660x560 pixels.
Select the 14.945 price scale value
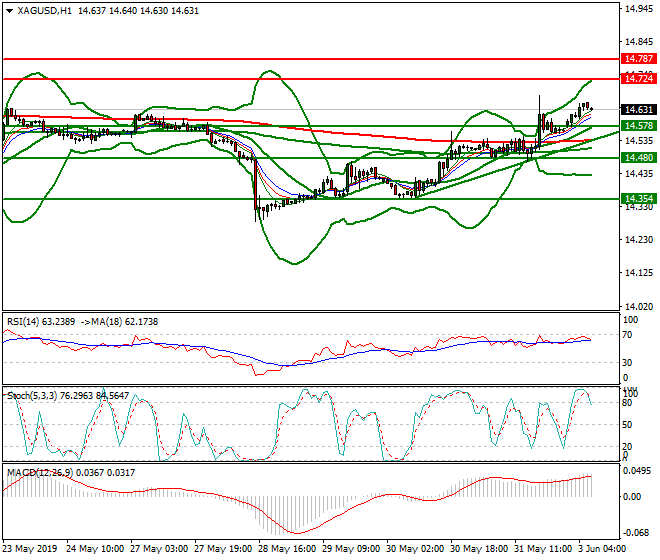pyautogui.click(x=639, y=8)
